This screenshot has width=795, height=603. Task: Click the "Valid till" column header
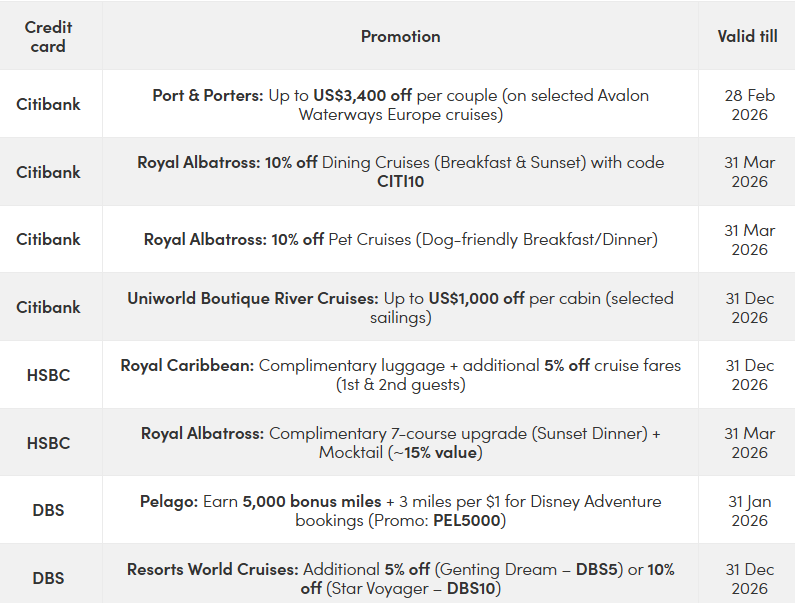pyautogui.click(x=747, y=36)
